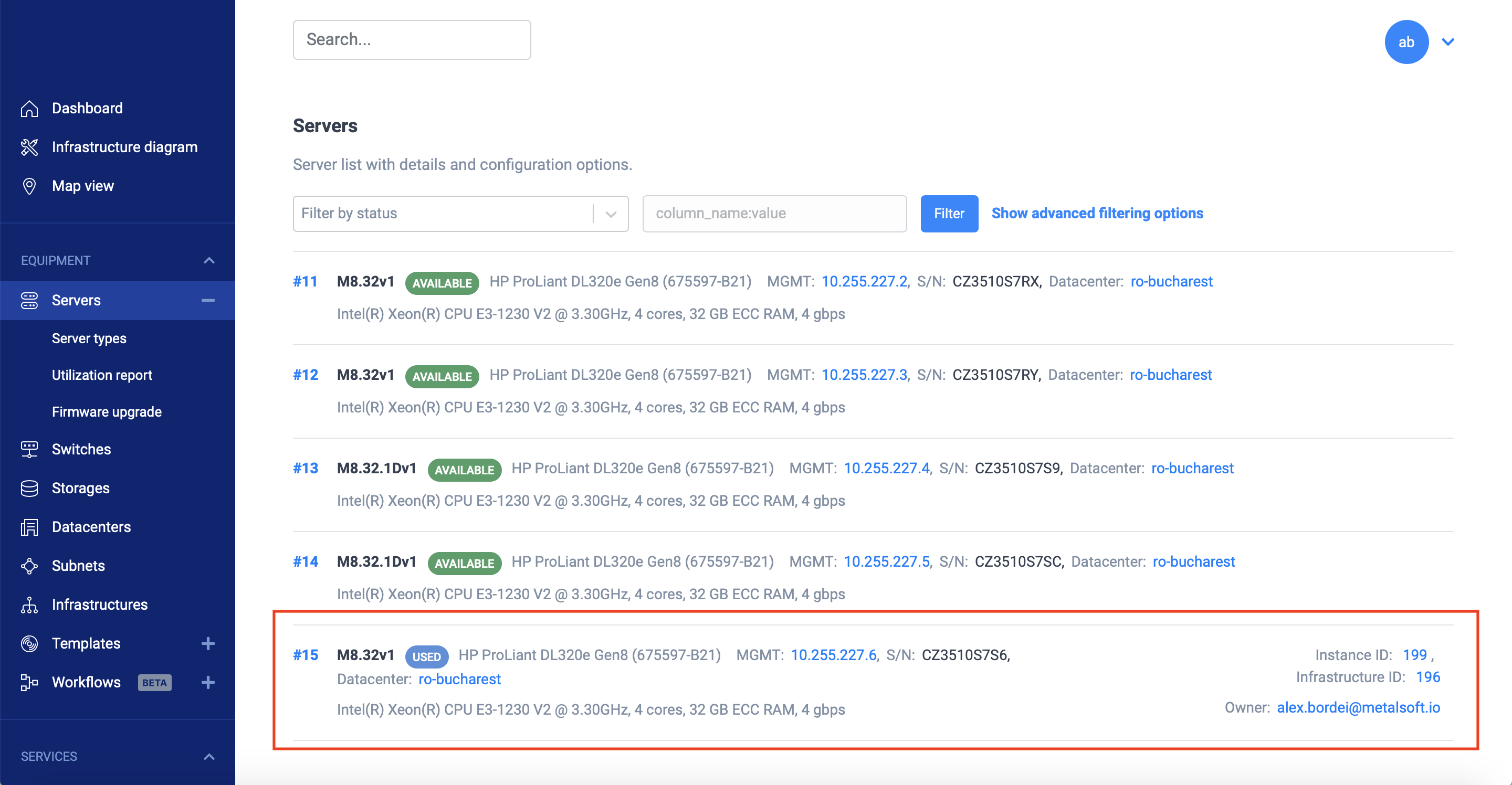This screenshot has width=1512, height=785.
Task: Click the Subnets icon in sidebar
Action: [29, 566]
